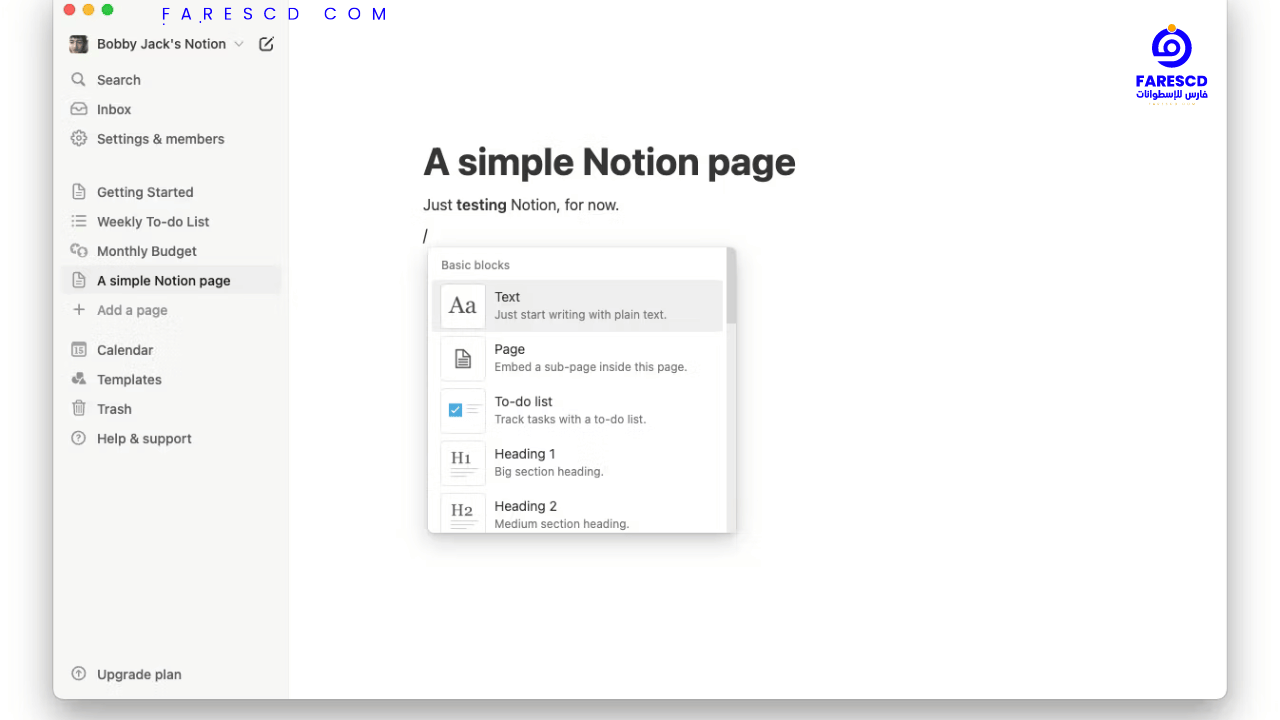Click the Templates shapes icon
Screen dimensions: 1280x720
pyautogui.click(x=79, y=379)
